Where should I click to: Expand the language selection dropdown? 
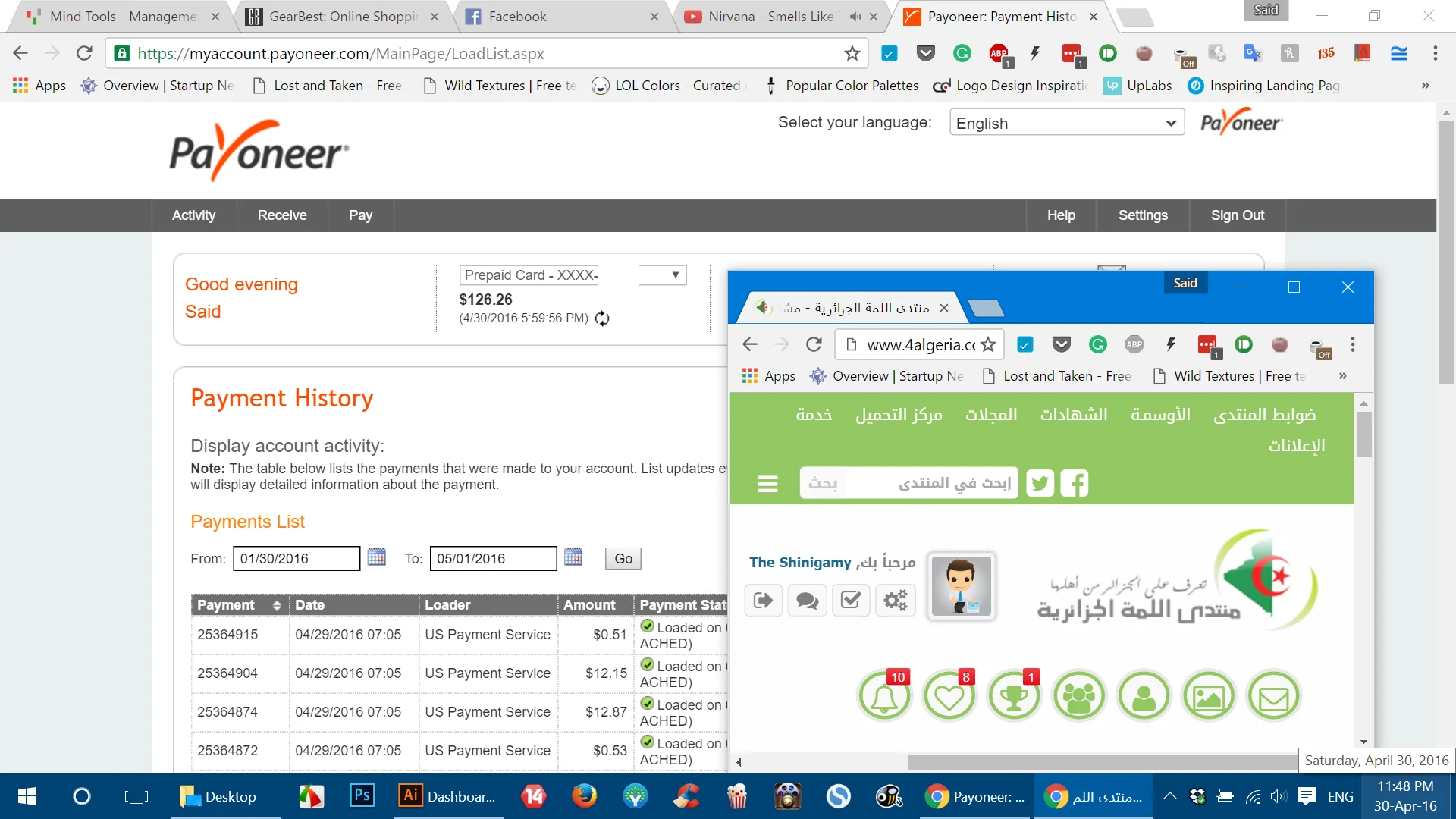click(1066, 123)
